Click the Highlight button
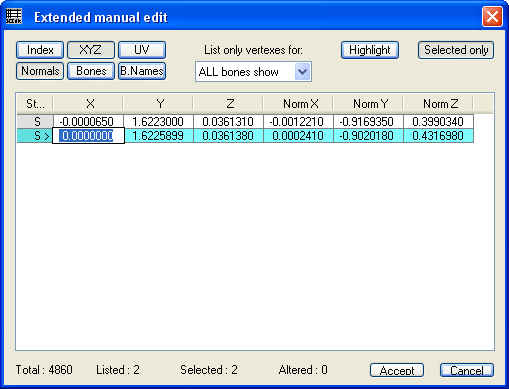The width and height of the screenshot is (509, 389). (370, 50)
